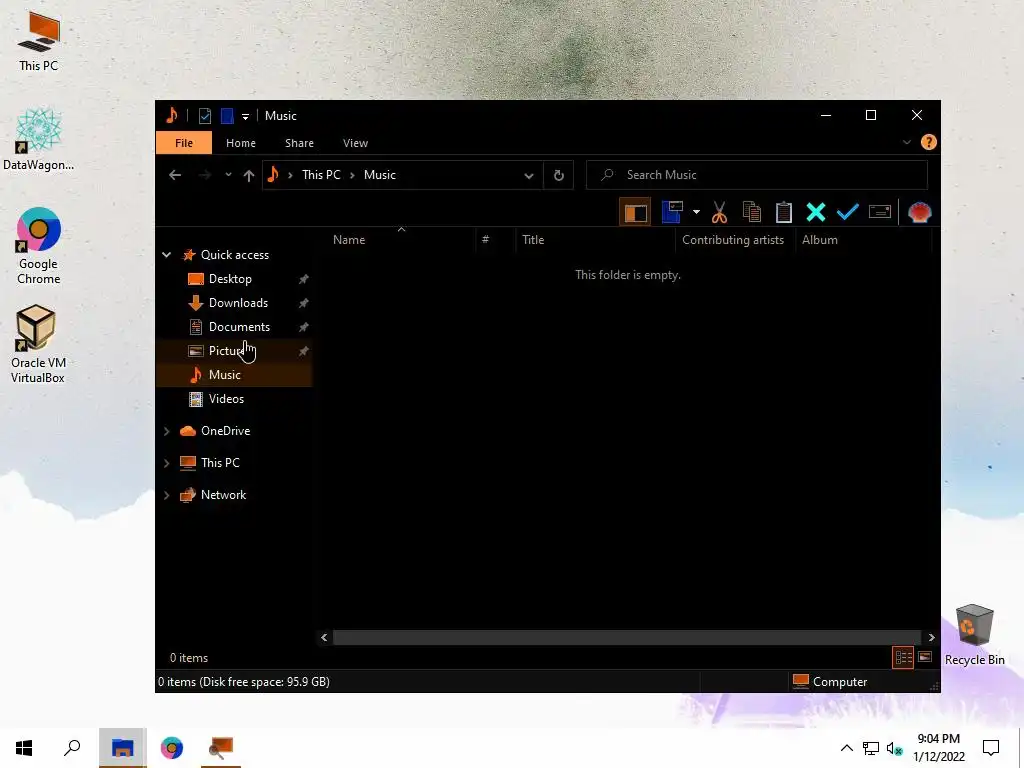Launch Oracle VM VirtualBox desktop shortcut
This screenshot has width=1024, height=768.
pyautogui.click(x=38, y=344)
